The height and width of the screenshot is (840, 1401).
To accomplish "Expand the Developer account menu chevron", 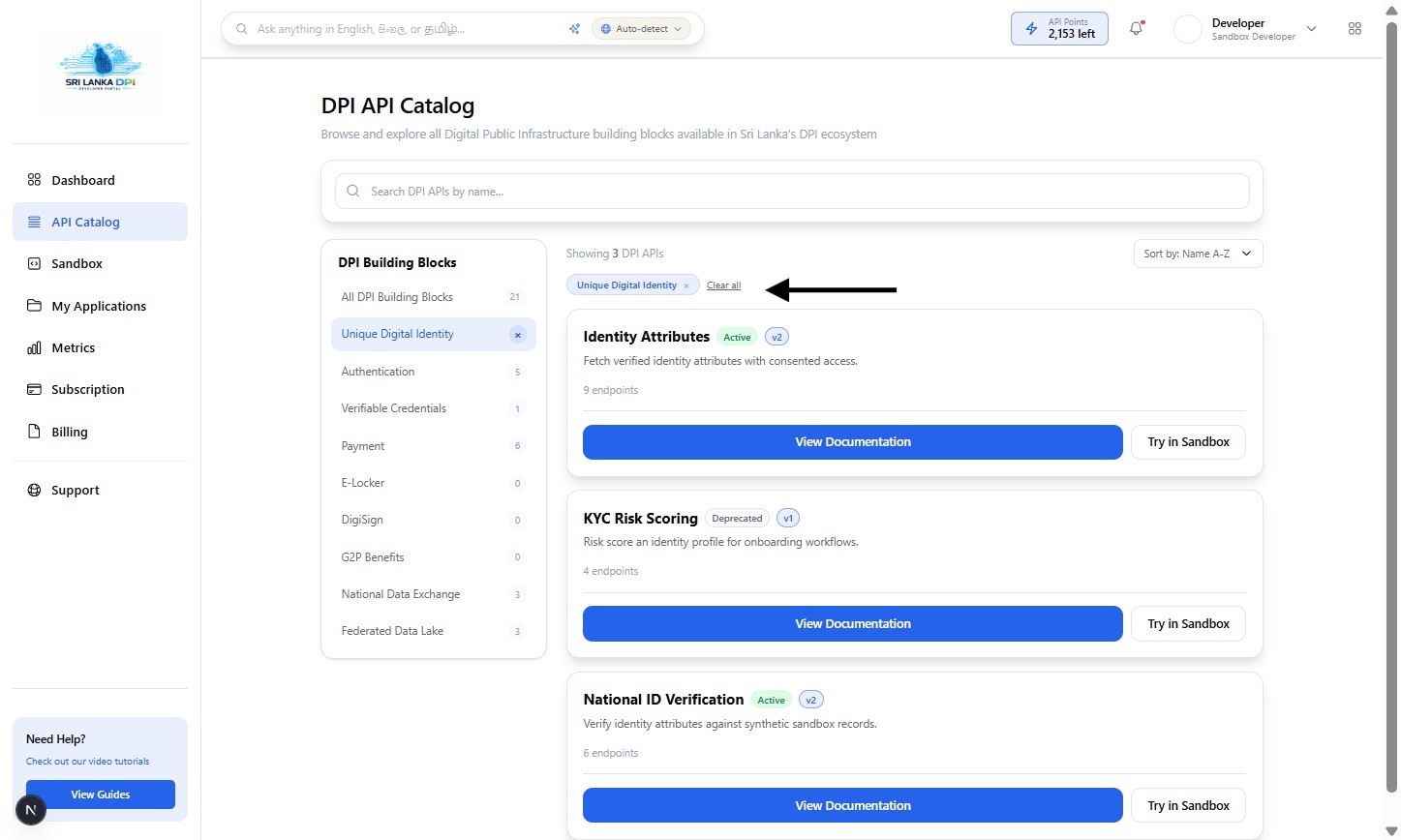I will coord(1312,29).
